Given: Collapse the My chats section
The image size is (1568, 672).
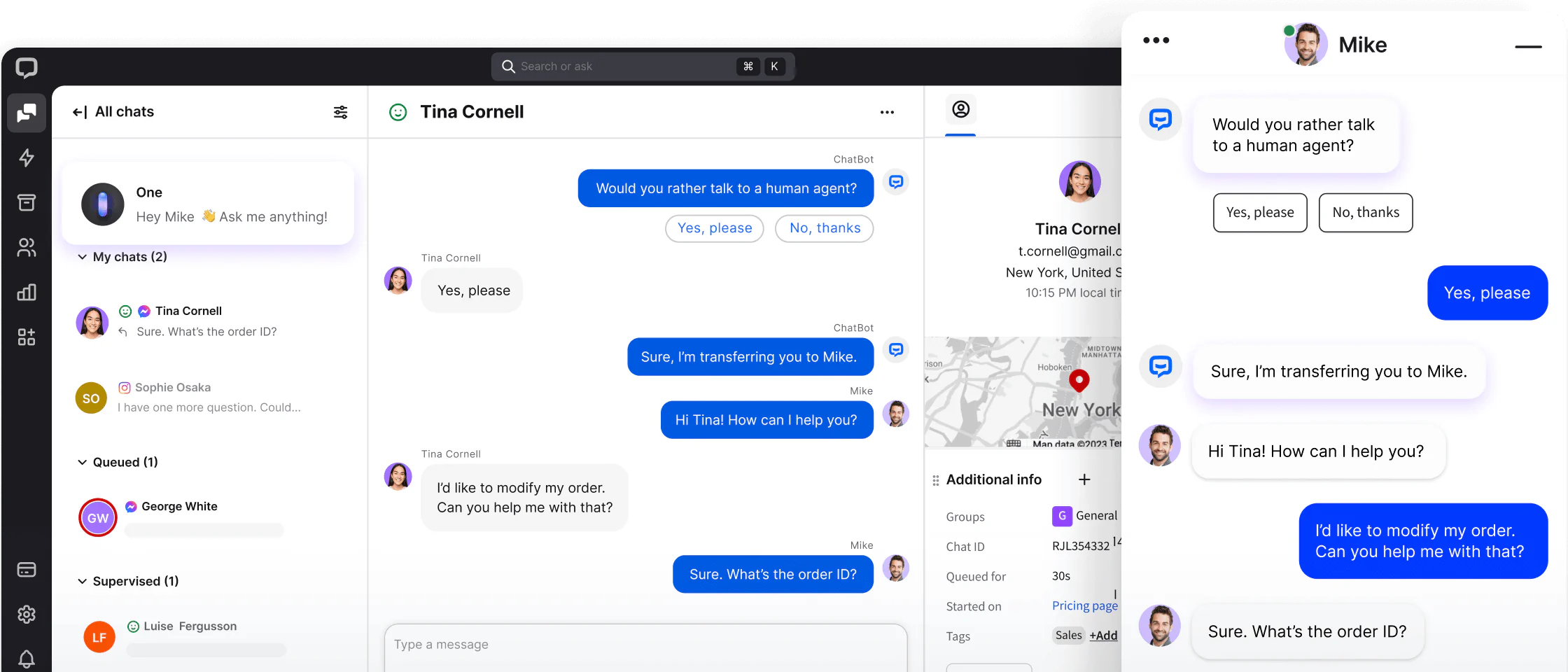Looking at the screenshot, I should 82,257.
